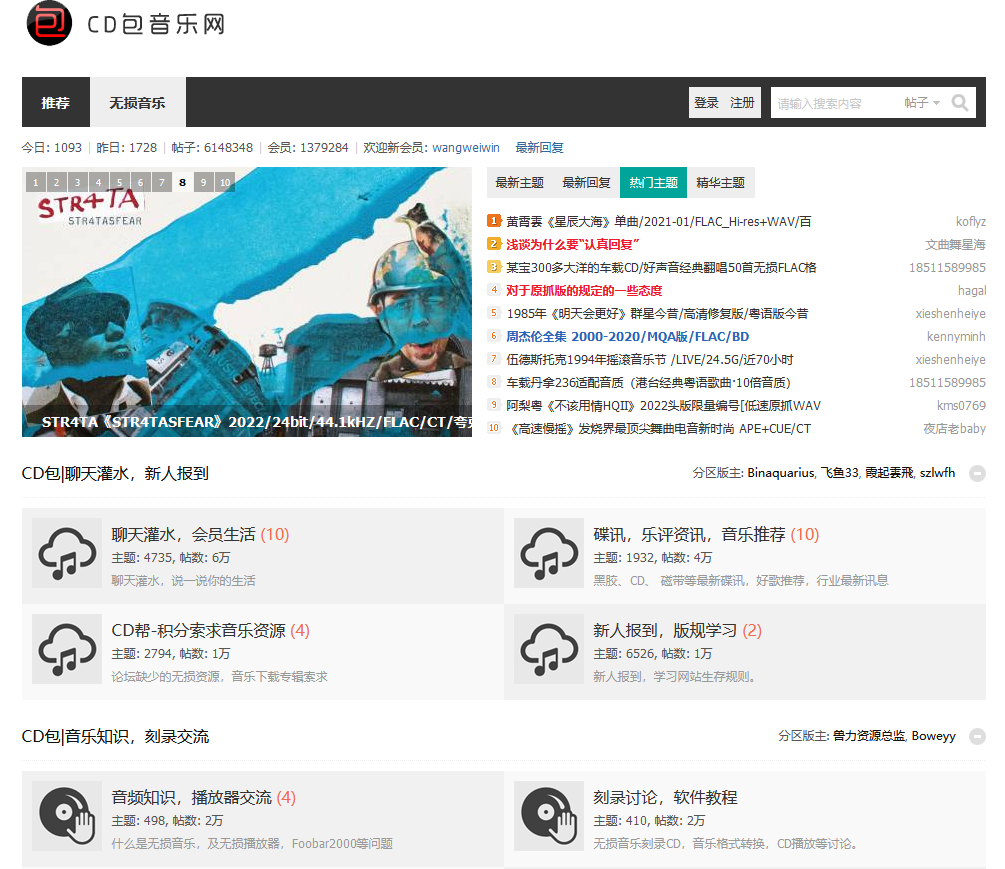
Task: Select carousel slide number 1
Action: 35,182
